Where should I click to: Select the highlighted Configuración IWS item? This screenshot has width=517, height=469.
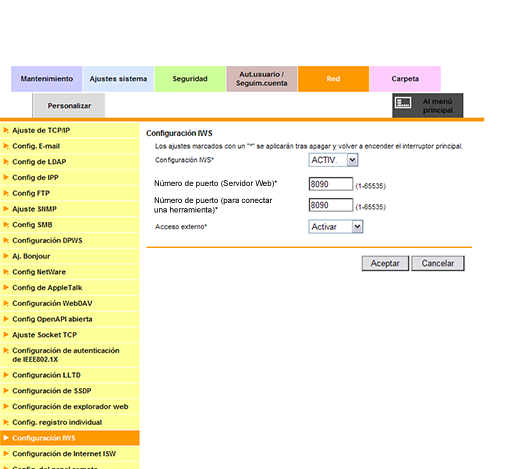click(70, 438)
